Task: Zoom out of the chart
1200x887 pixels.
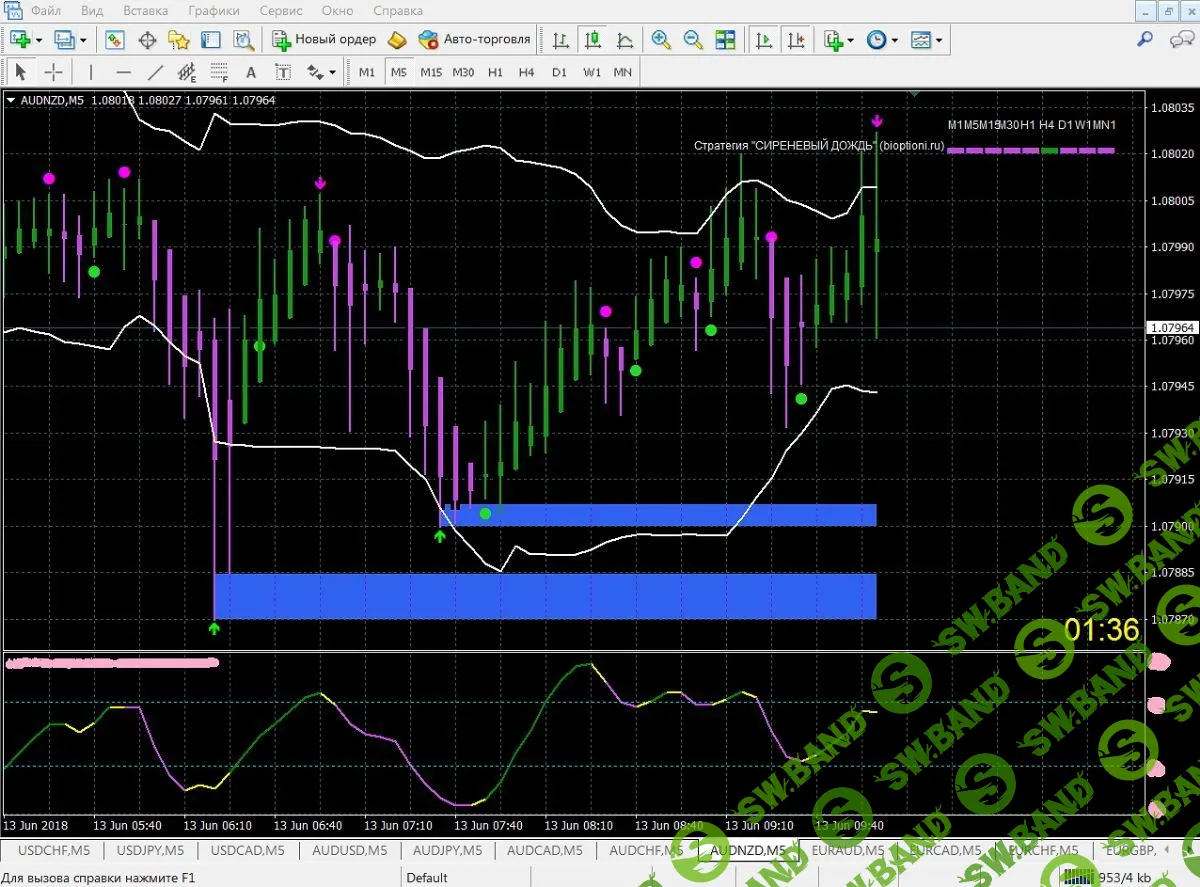Action: [693, 40]
